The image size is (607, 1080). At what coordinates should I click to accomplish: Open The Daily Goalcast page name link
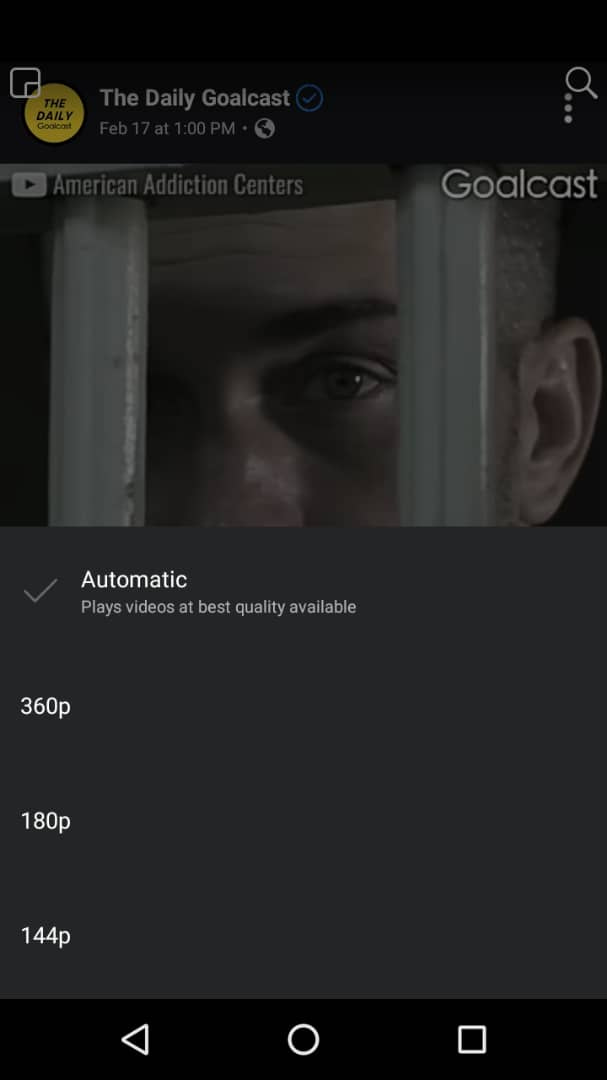(195, 98)
